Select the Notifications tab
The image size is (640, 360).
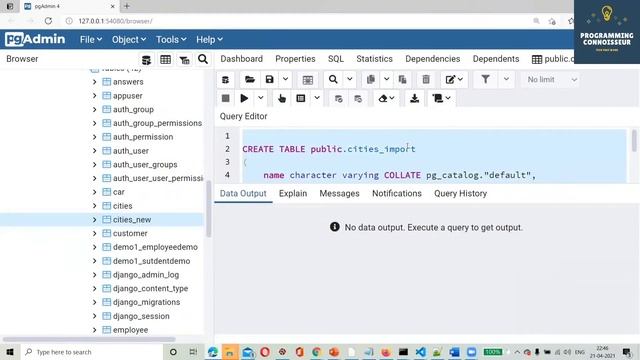click(397, 193)
